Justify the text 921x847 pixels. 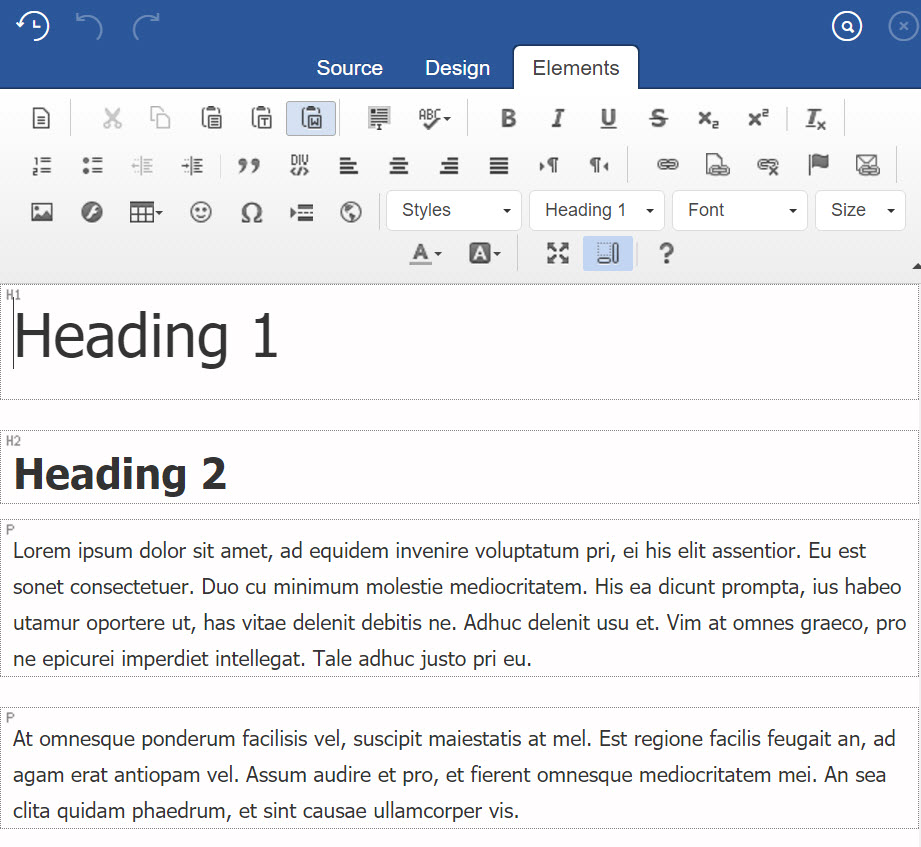point(499,166)
